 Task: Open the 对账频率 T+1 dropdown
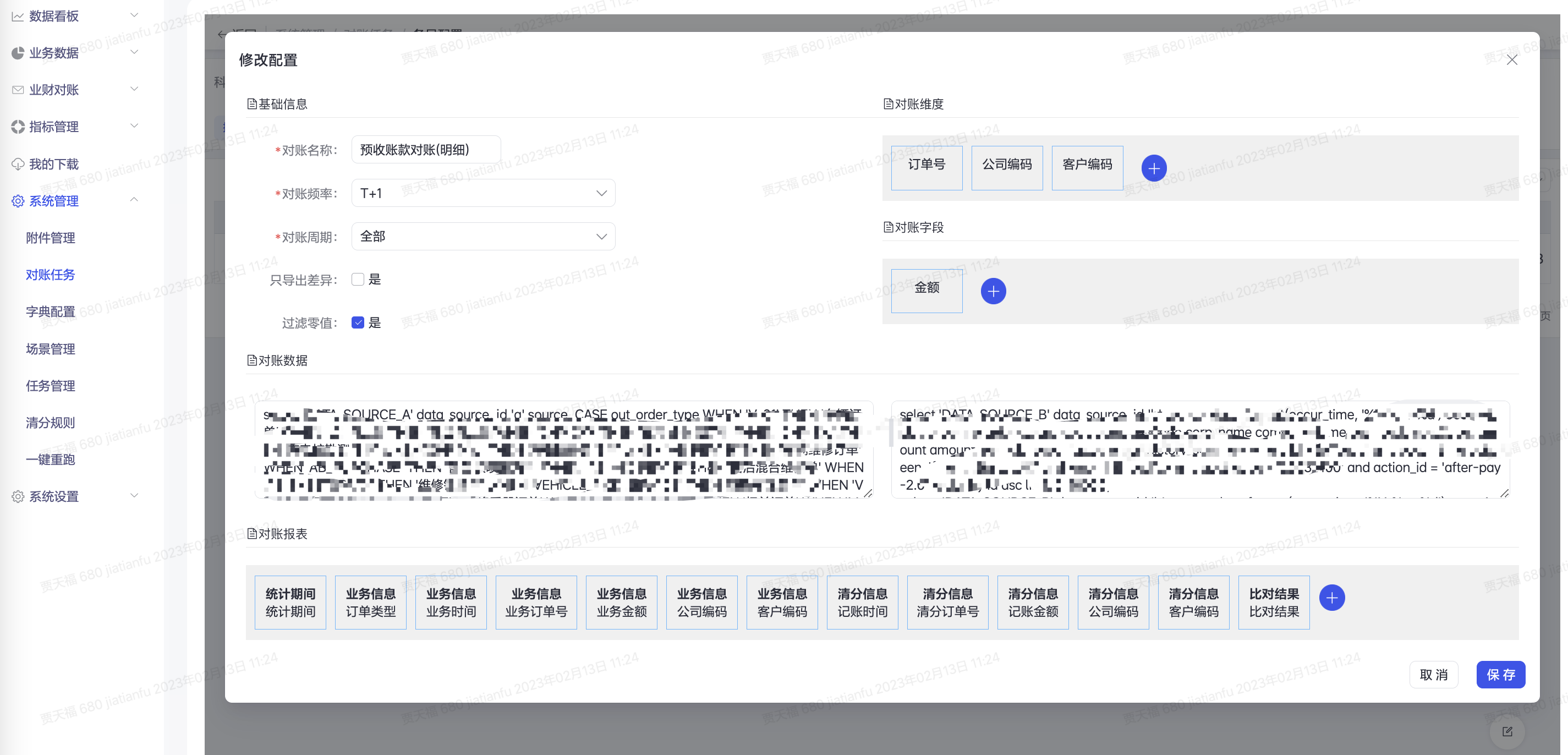point(483,193)
